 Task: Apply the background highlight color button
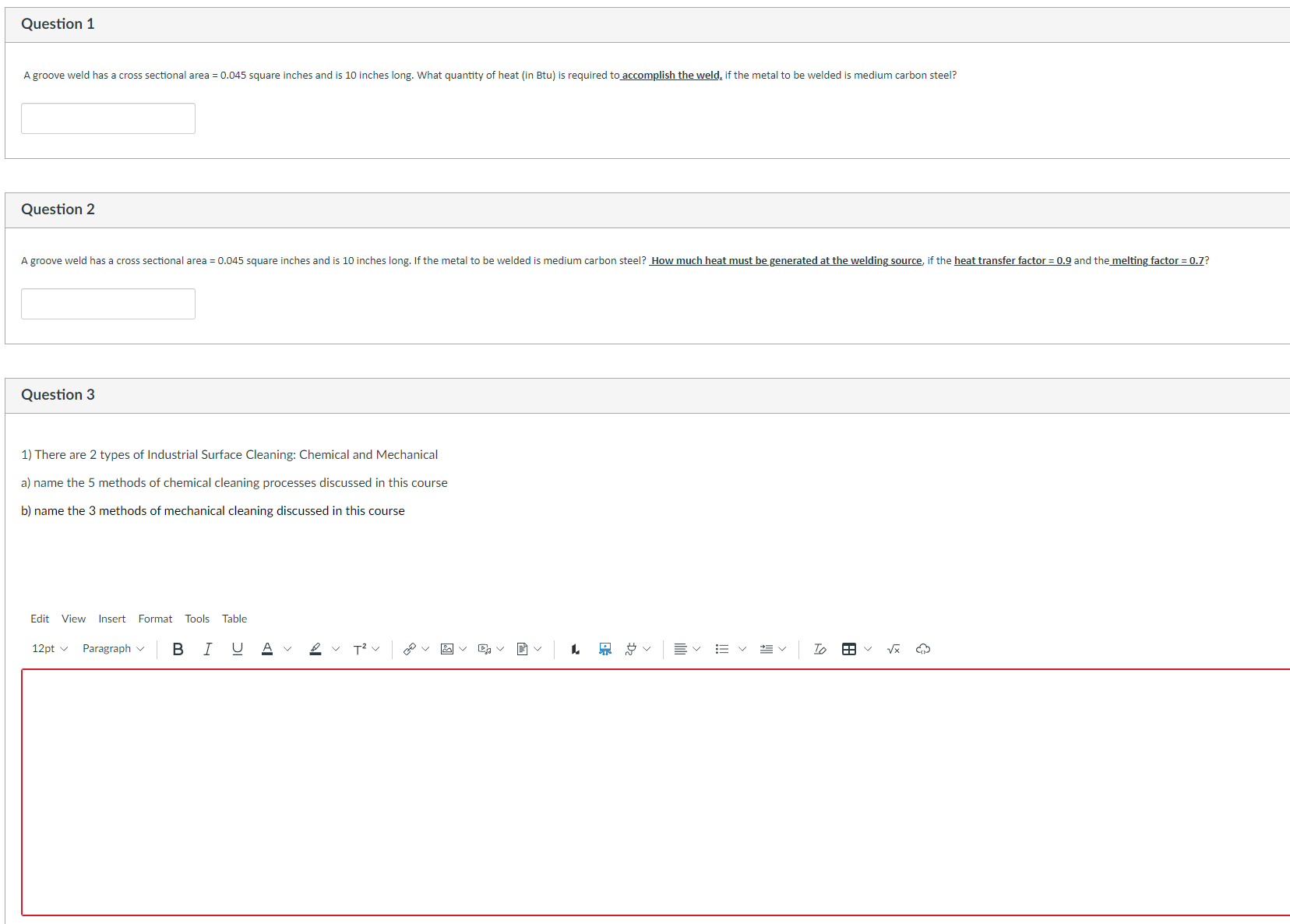coord(315,649)
